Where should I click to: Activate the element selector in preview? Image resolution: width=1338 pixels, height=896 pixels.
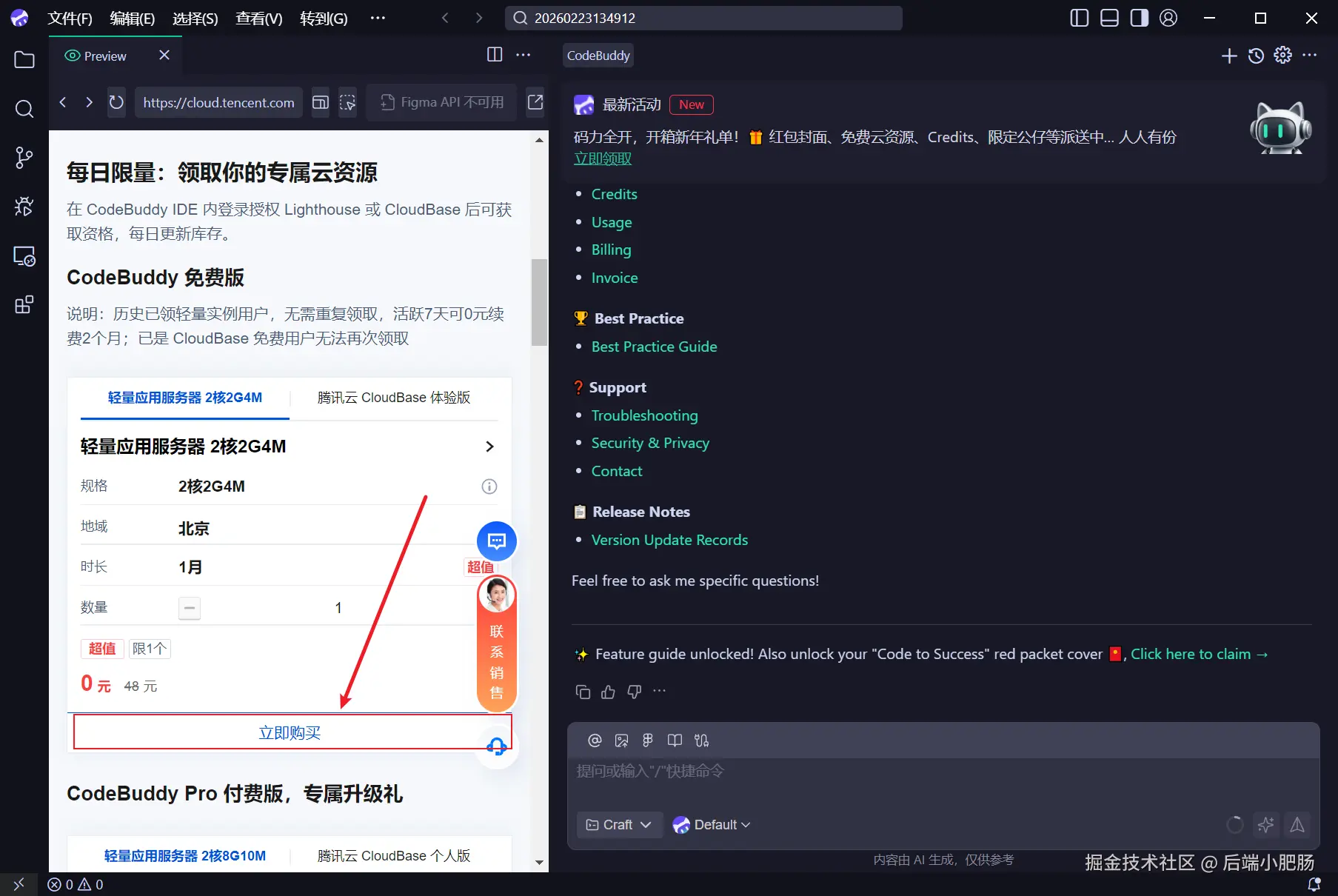point(347,102)
